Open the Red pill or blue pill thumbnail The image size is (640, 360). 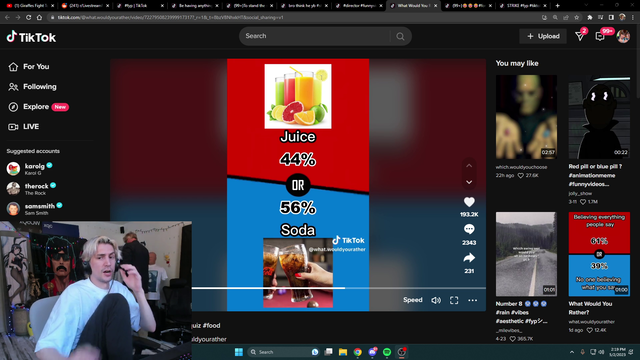[x=599, y=117]
